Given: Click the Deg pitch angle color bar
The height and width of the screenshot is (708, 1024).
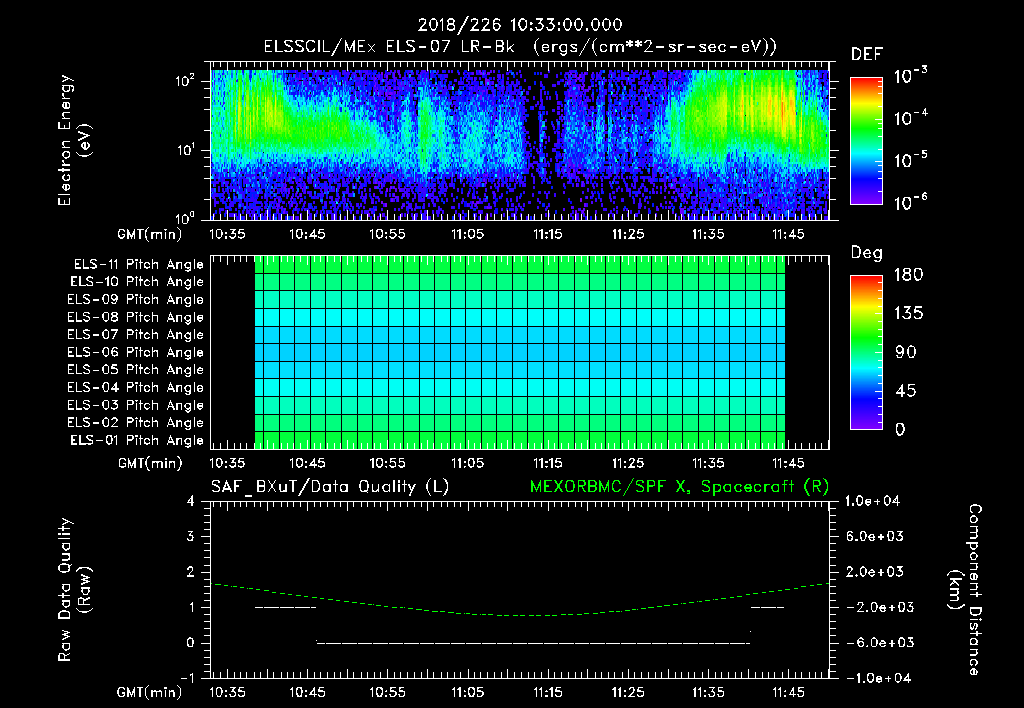Looking at the screenshot, I should 866,352.
